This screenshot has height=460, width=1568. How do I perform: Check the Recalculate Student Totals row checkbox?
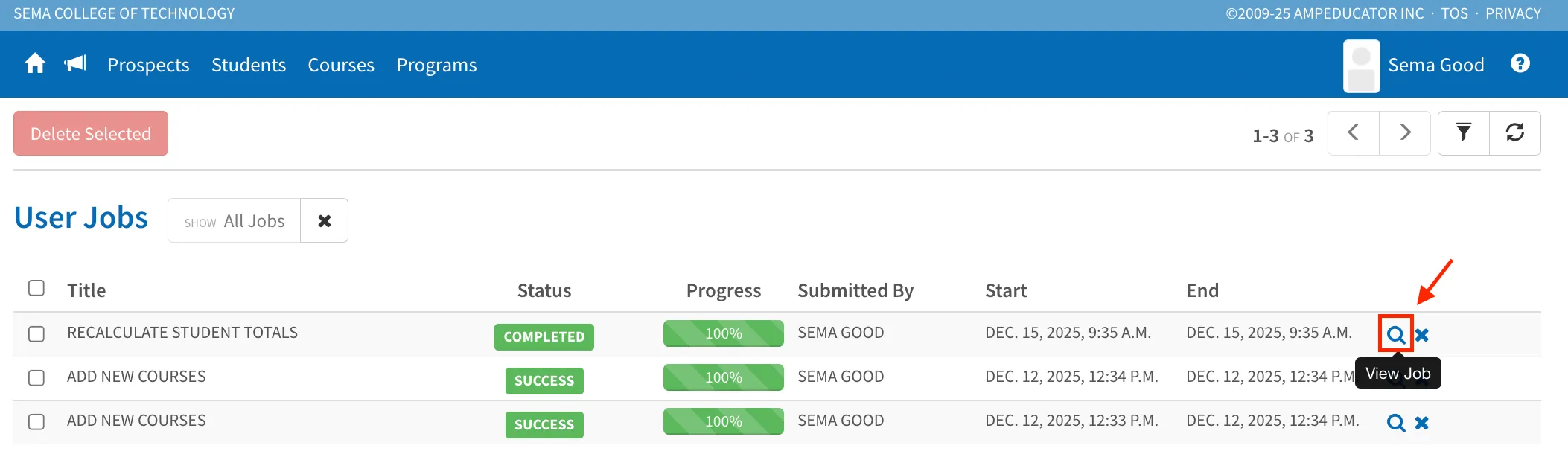click(x=36, y=334)
